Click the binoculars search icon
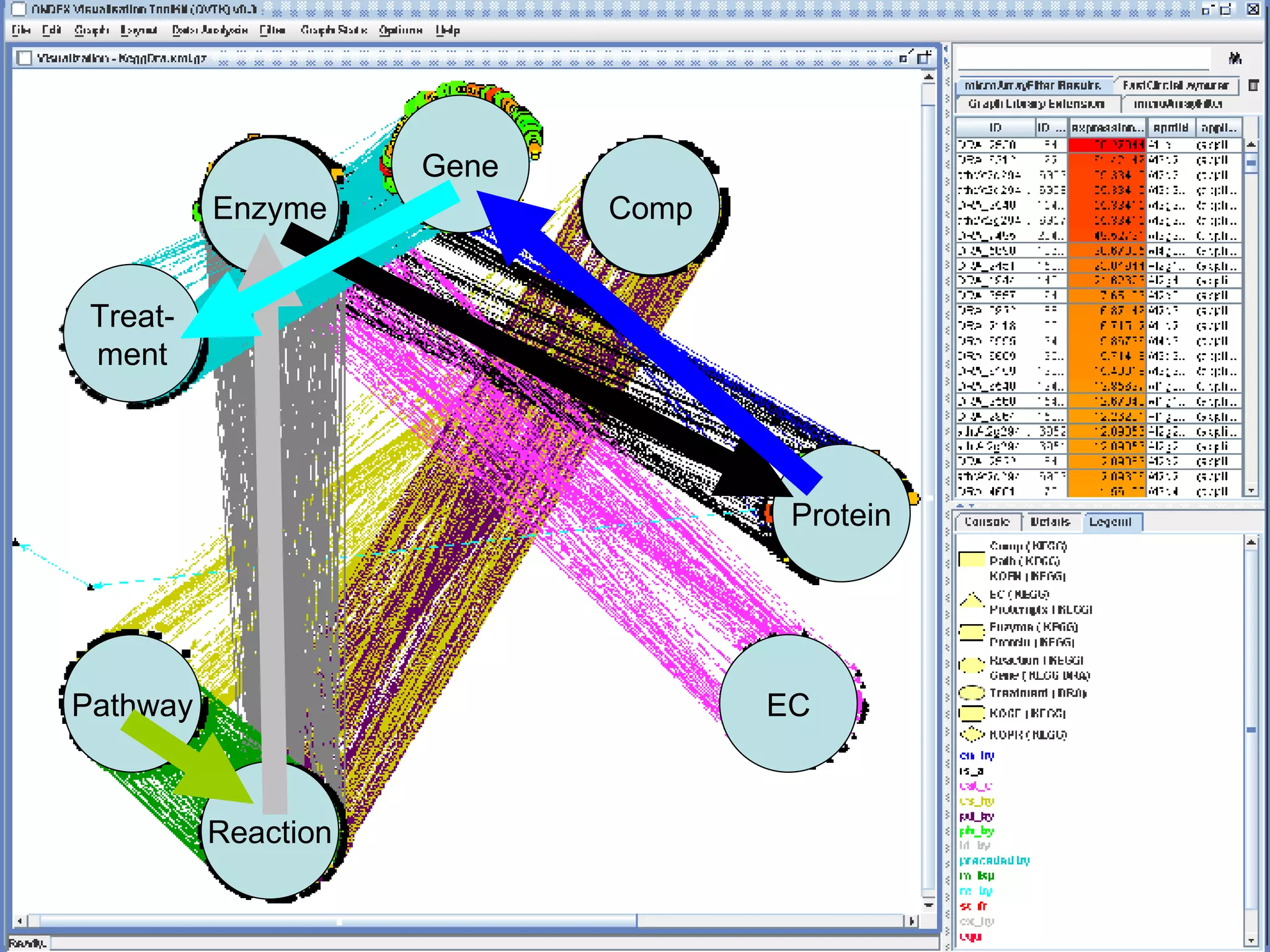The width and height of the screenshot is (1270, 952). [1235, 59]
